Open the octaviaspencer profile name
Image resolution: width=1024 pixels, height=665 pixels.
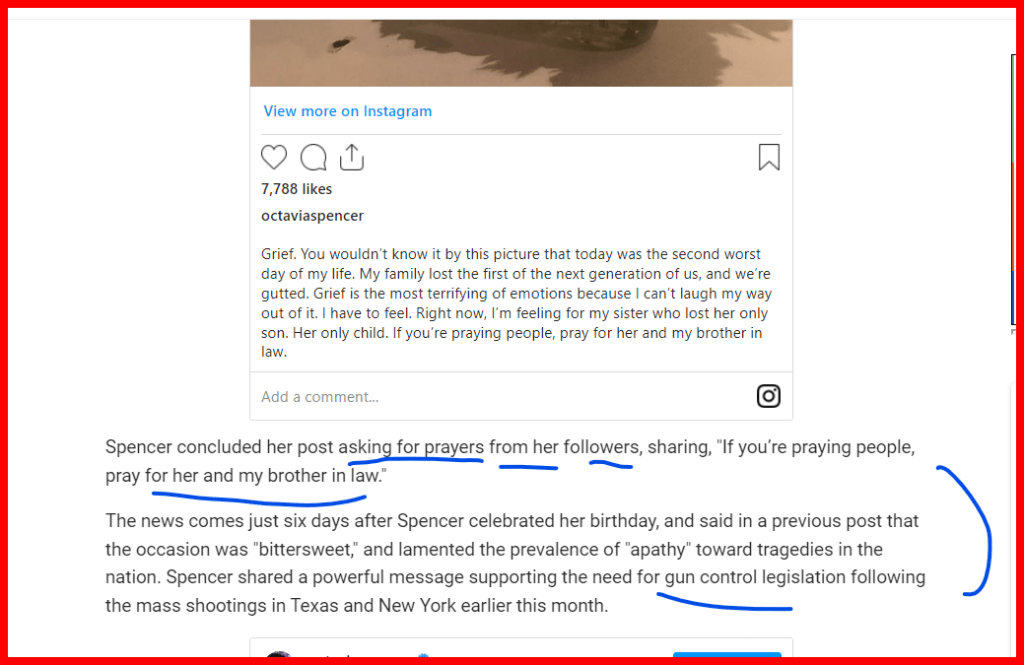[x=312, y=216]
